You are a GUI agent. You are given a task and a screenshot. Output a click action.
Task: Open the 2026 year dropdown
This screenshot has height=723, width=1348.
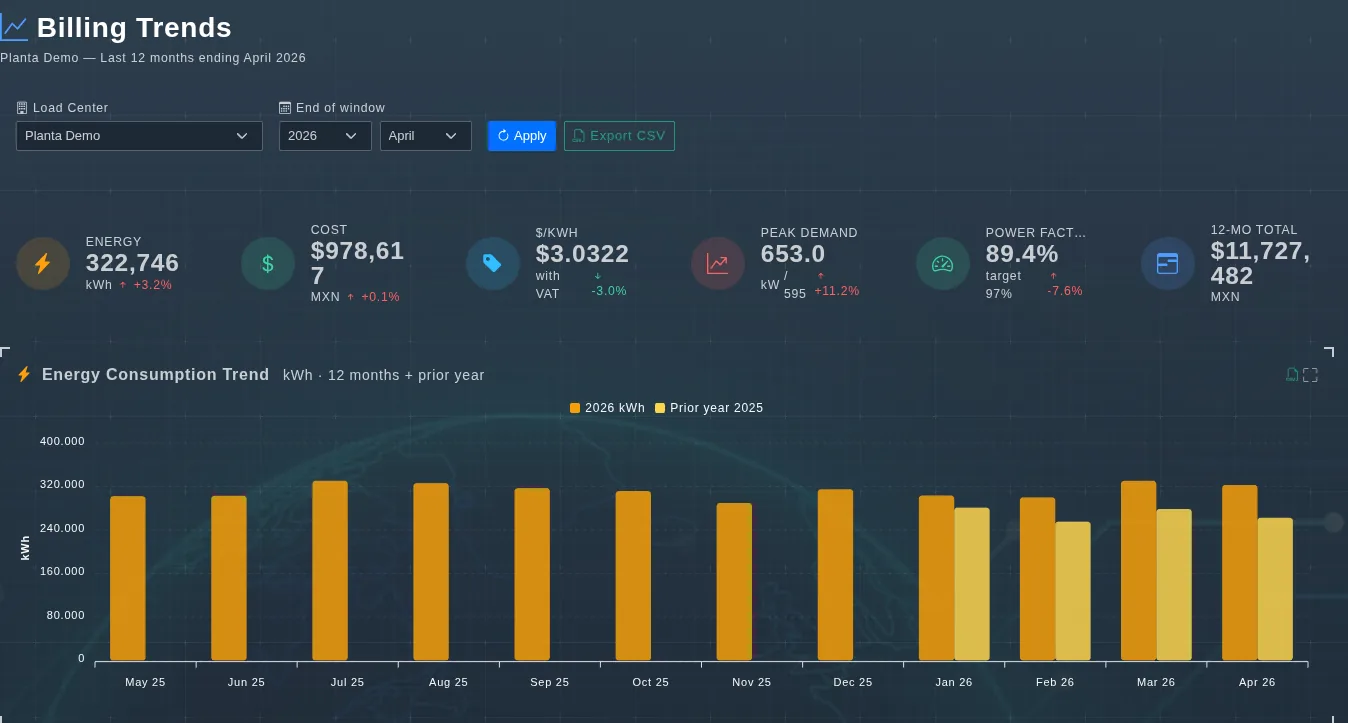point(325,136)
